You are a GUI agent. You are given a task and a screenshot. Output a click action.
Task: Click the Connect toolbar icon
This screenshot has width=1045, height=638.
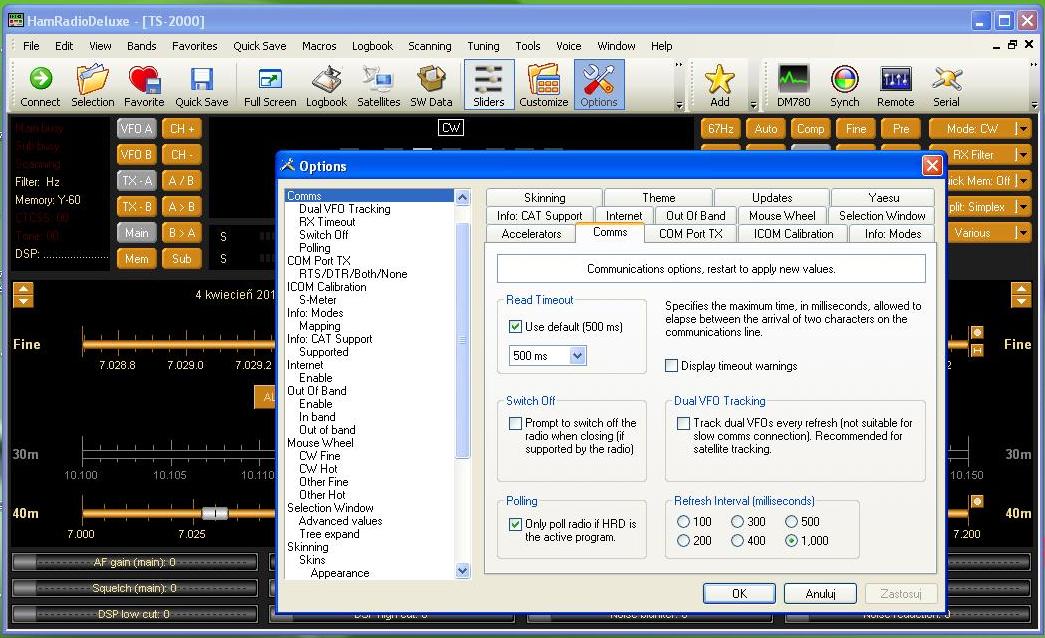(40, 86)
